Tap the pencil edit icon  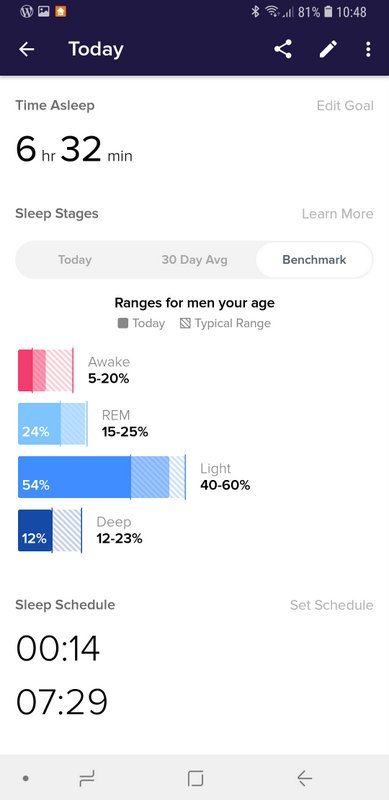328,49
